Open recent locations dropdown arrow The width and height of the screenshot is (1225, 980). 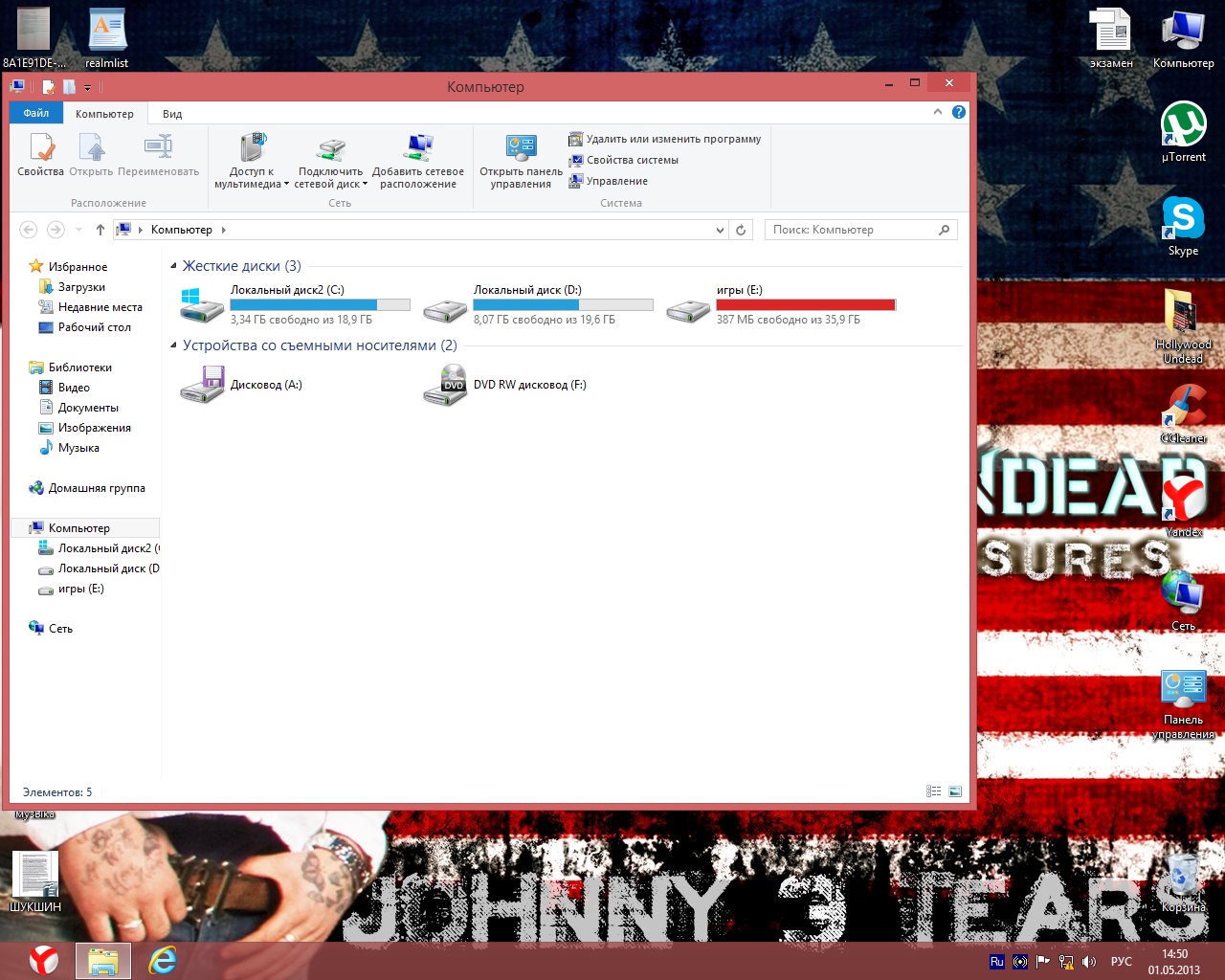[78, 230]
